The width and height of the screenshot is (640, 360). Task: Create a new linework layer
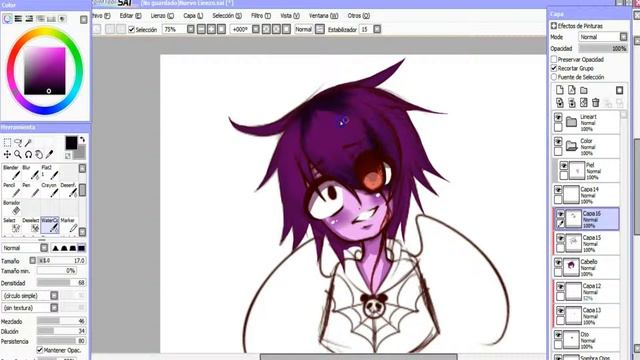pyautogui.click(x=571, y=90)
